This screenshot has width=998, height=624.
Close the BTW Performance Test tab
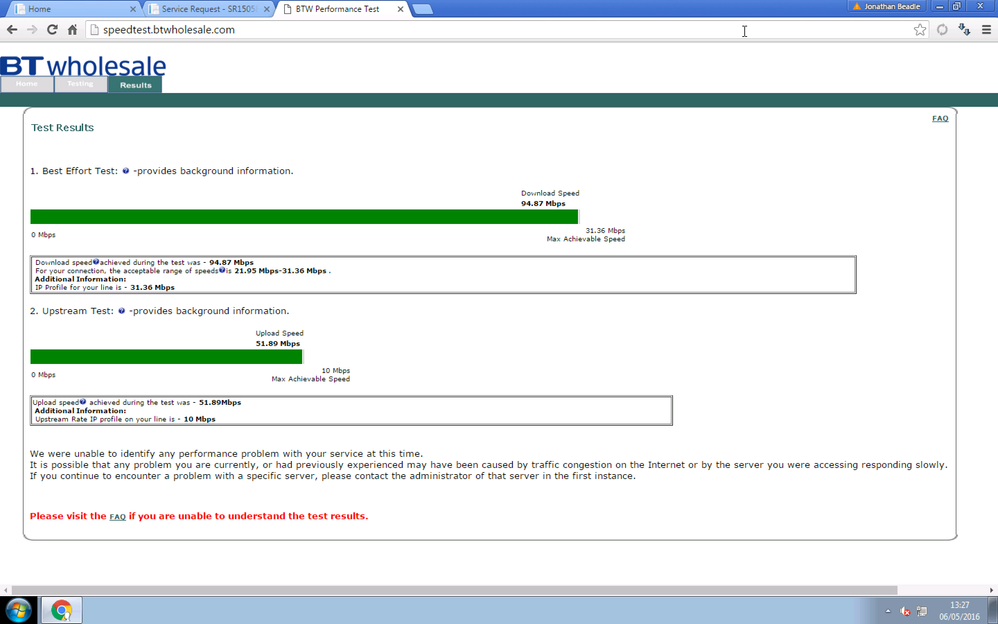400,9
